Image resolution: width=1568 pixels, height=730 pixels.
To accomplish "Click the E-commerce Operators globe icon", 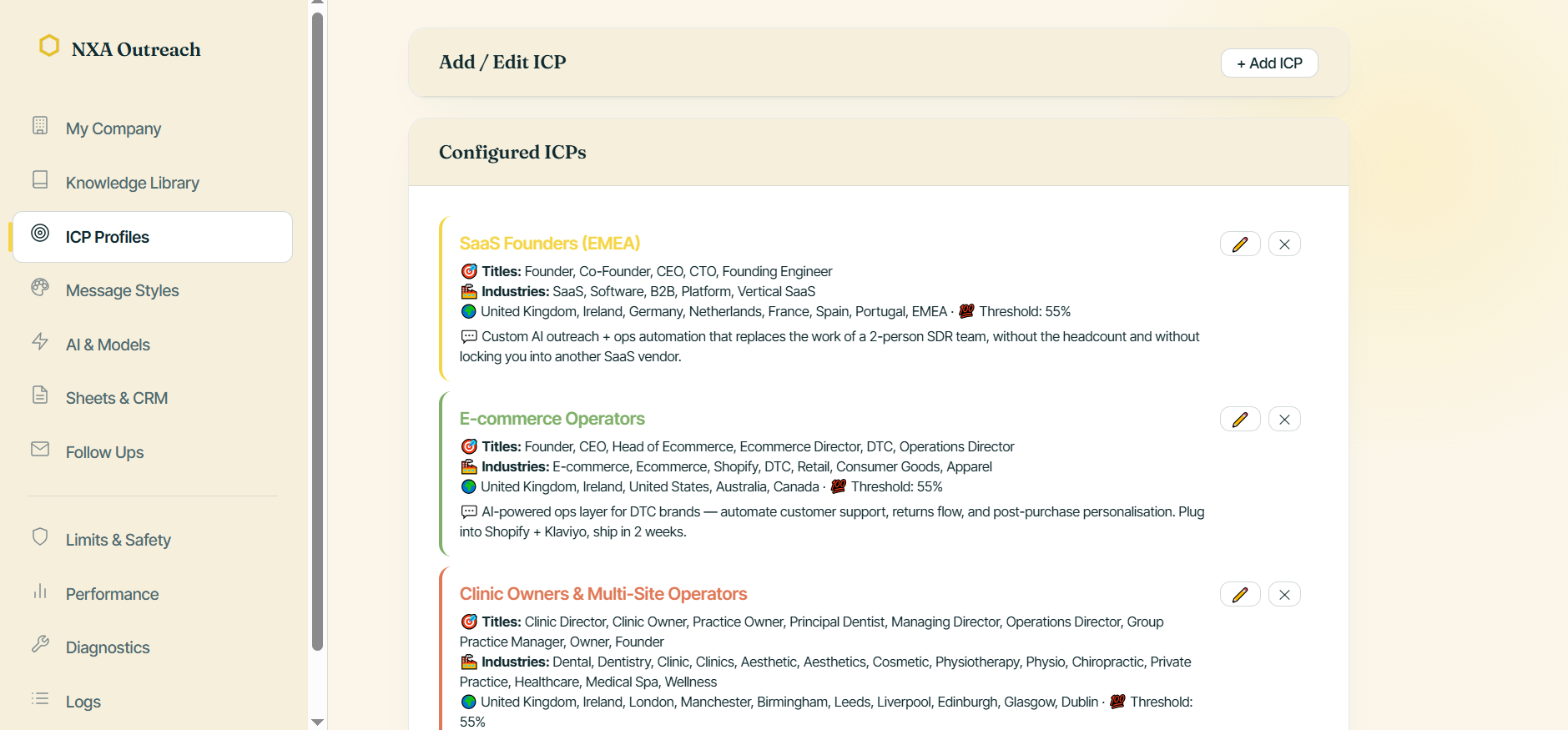I will coord(469,486).
